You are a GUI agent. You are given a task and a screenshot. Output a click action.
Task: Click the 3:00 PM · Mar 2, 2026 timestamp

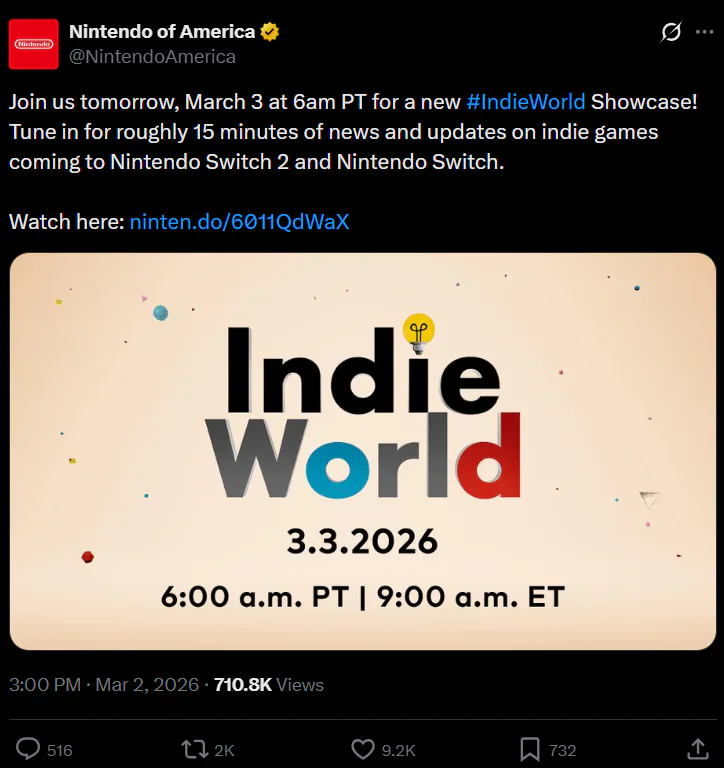pos(104,685)
